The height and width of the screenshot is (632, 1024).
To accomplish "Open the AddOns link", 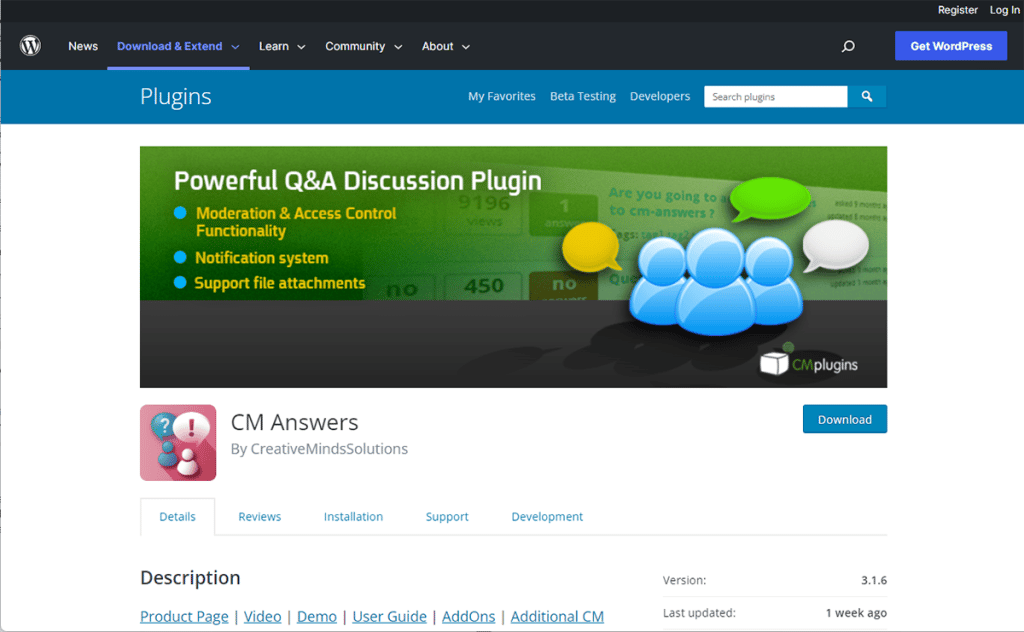I will coord(468,616).
